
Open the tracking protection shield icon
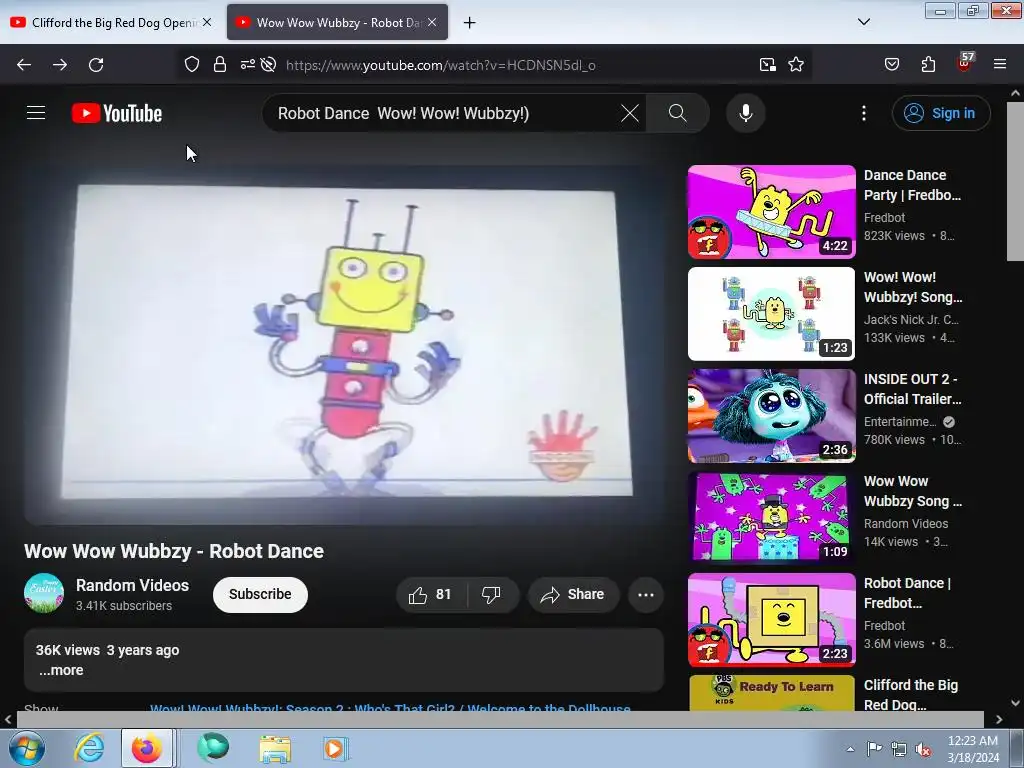pyautogui.click(x=191, y=65)
